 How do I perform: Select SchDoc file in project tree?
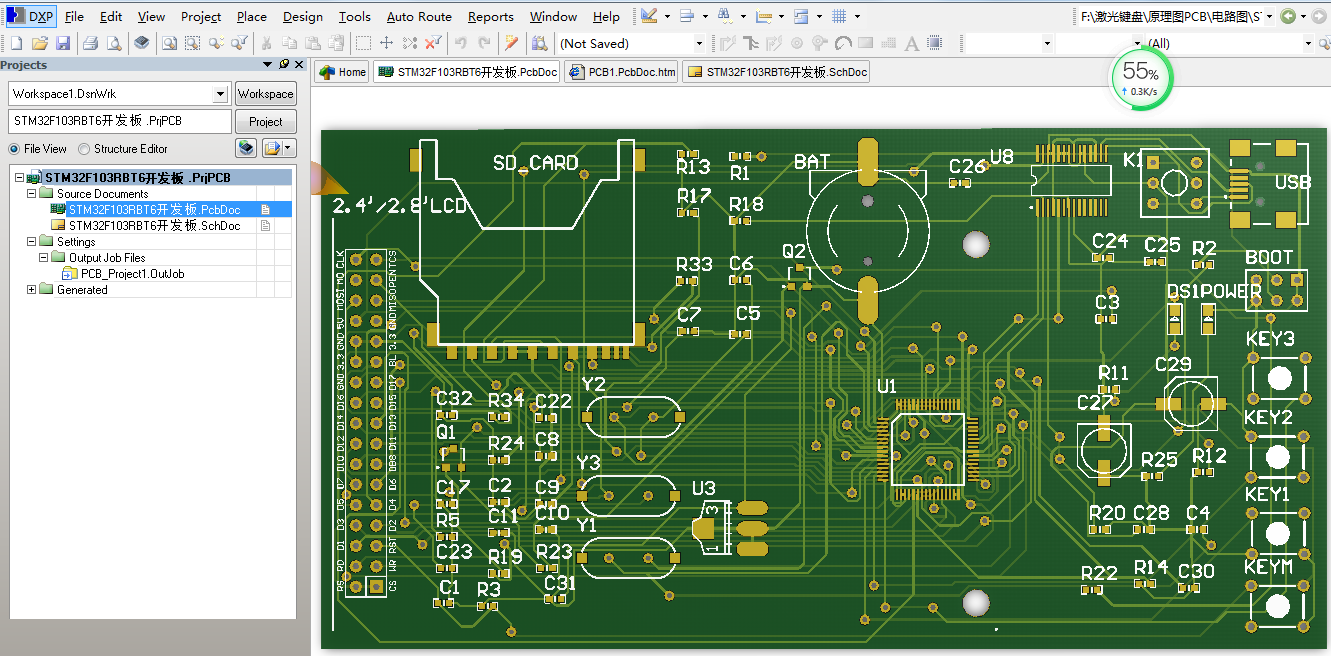[153, 226]
